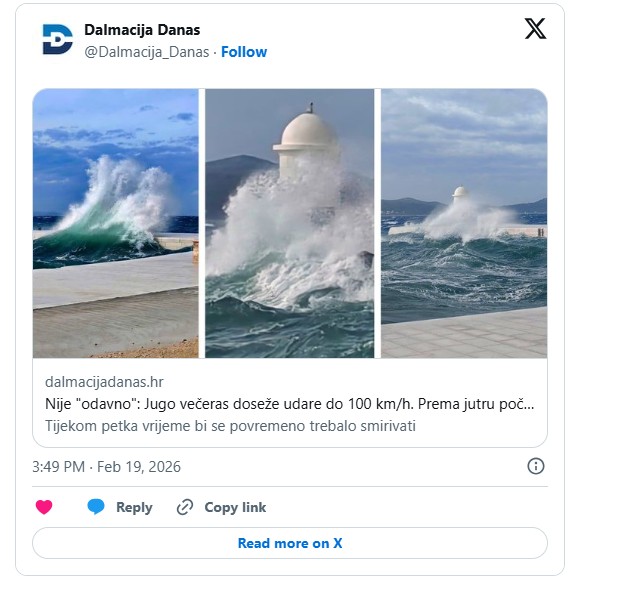Open the article headline starting with Nije "odavno"
Viewport: 629px width, 596px height.
pos(290,405)
